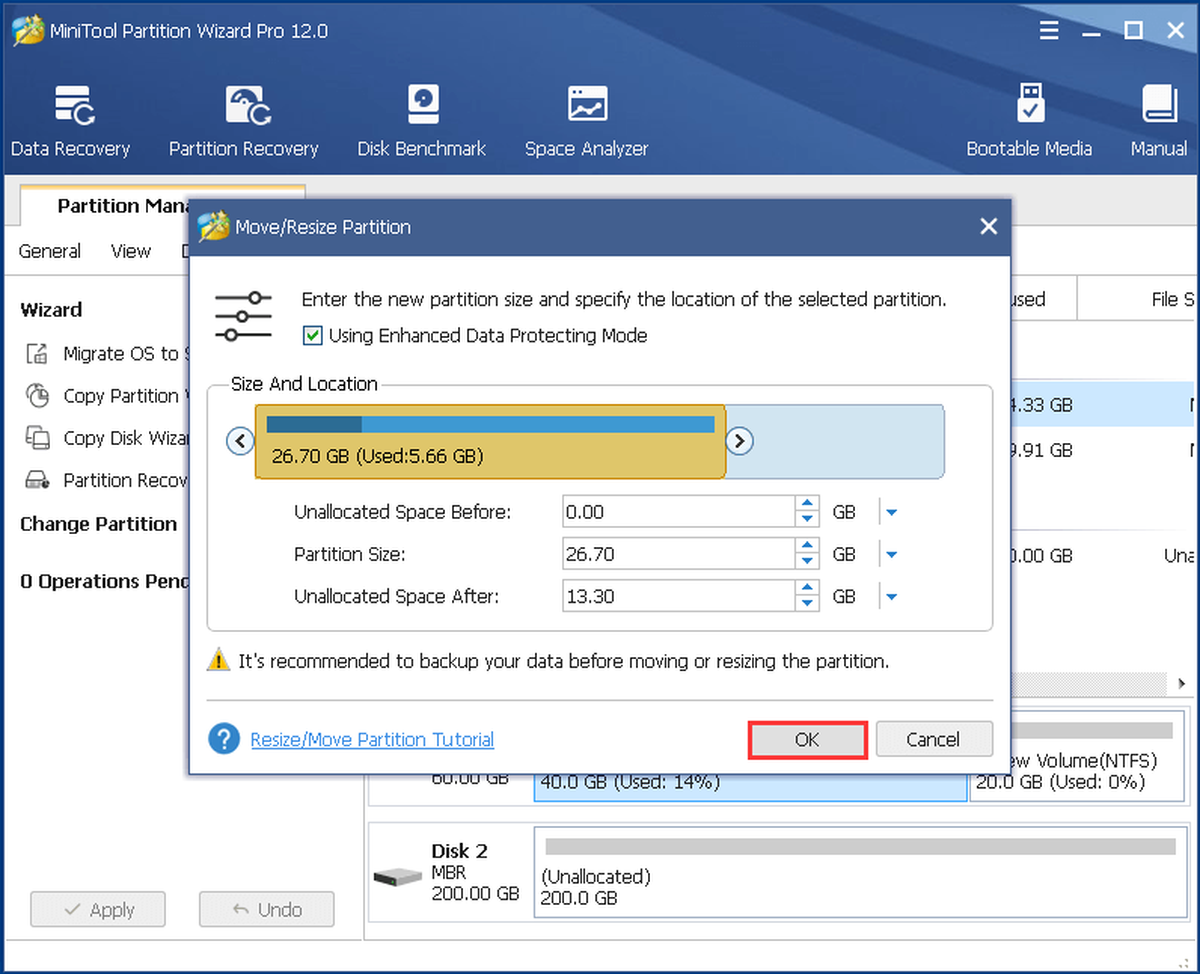Confirm the resize with OK button
Viewport: 1200px width, 974px height.
pos(807,739)
